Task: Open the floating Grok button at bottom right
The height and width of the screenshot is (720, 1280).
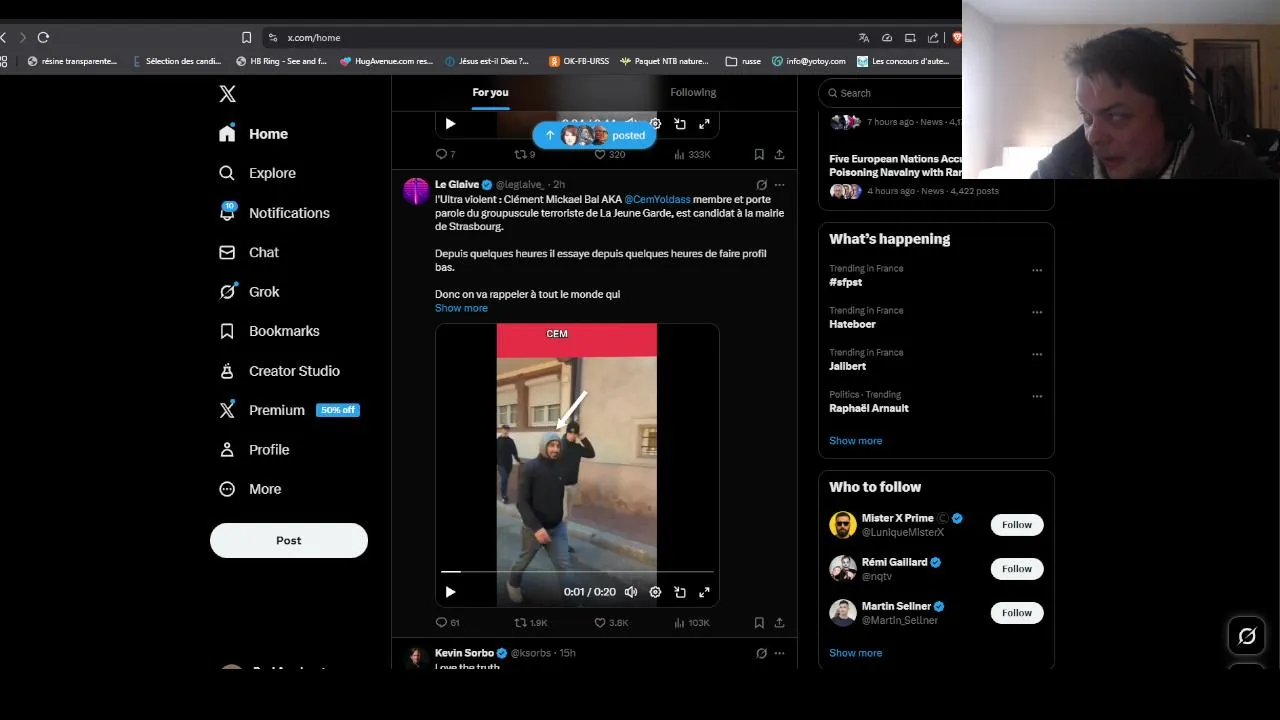Action: tap(1247, 636)
